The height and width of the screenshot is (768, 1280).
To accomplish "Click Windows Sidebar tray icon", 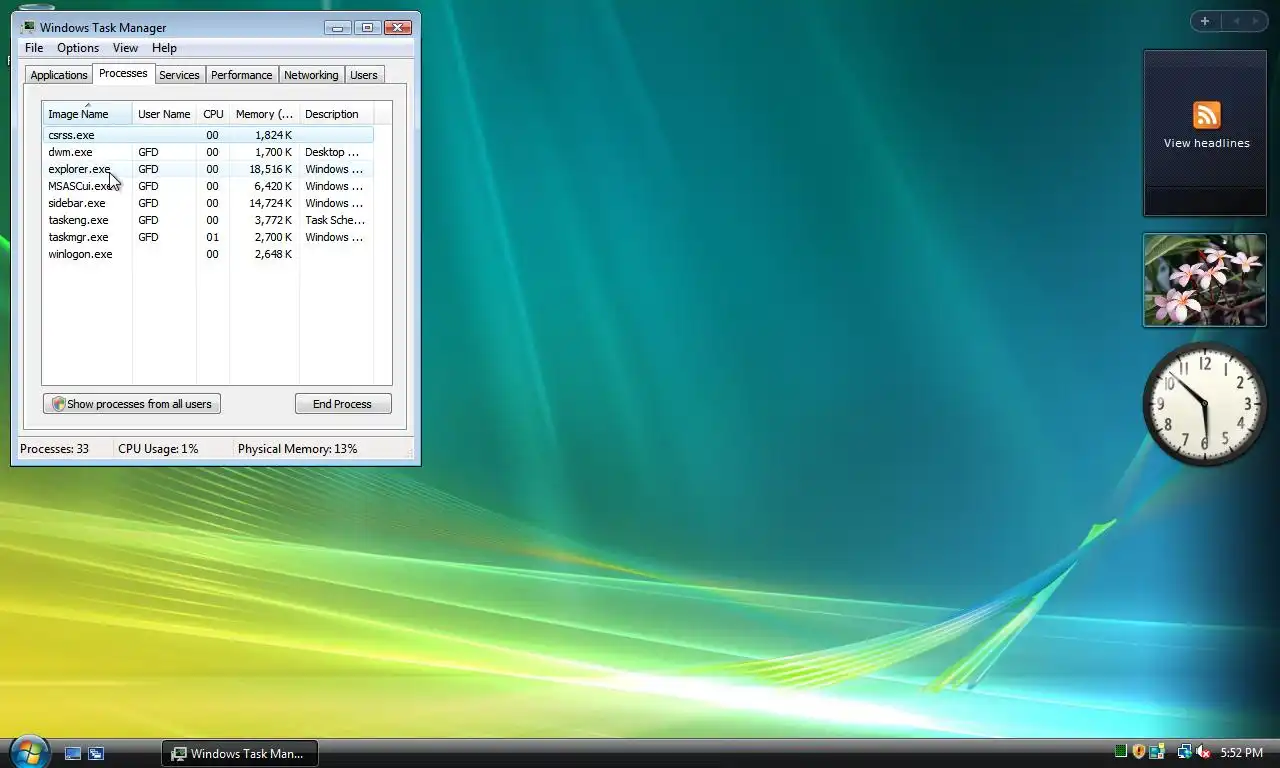I will pos(1157,752).
